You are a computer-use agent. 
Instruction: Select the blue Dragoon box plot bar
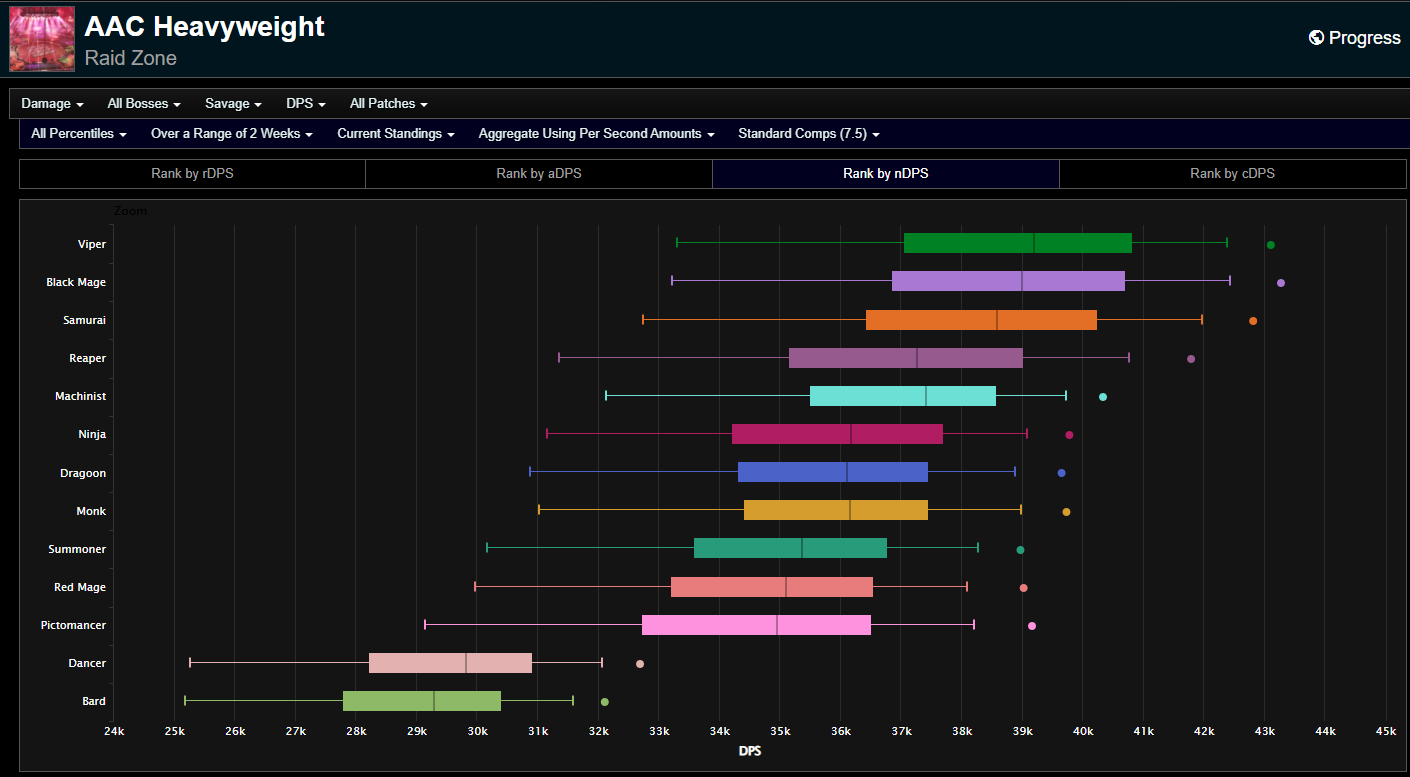(x=833, y=472)
